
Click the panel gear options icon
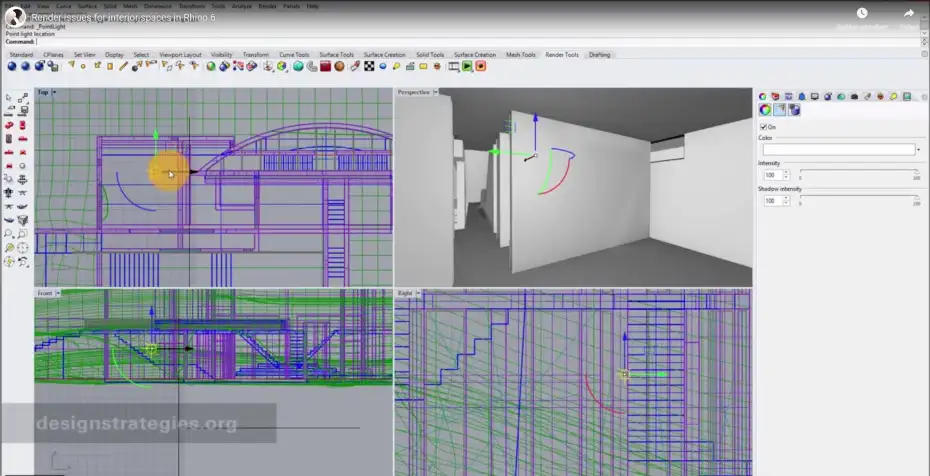pos(924,97)
